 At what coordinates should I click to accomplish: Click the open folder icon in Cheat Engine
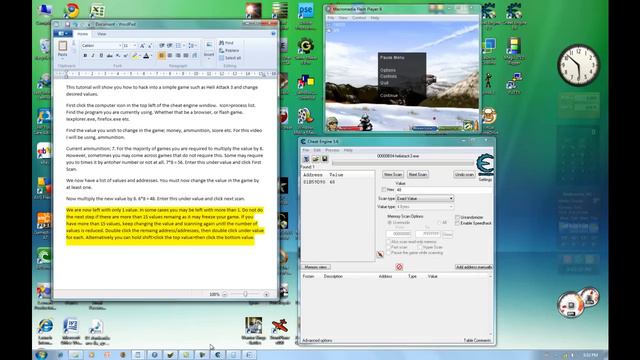click(315, 158)
